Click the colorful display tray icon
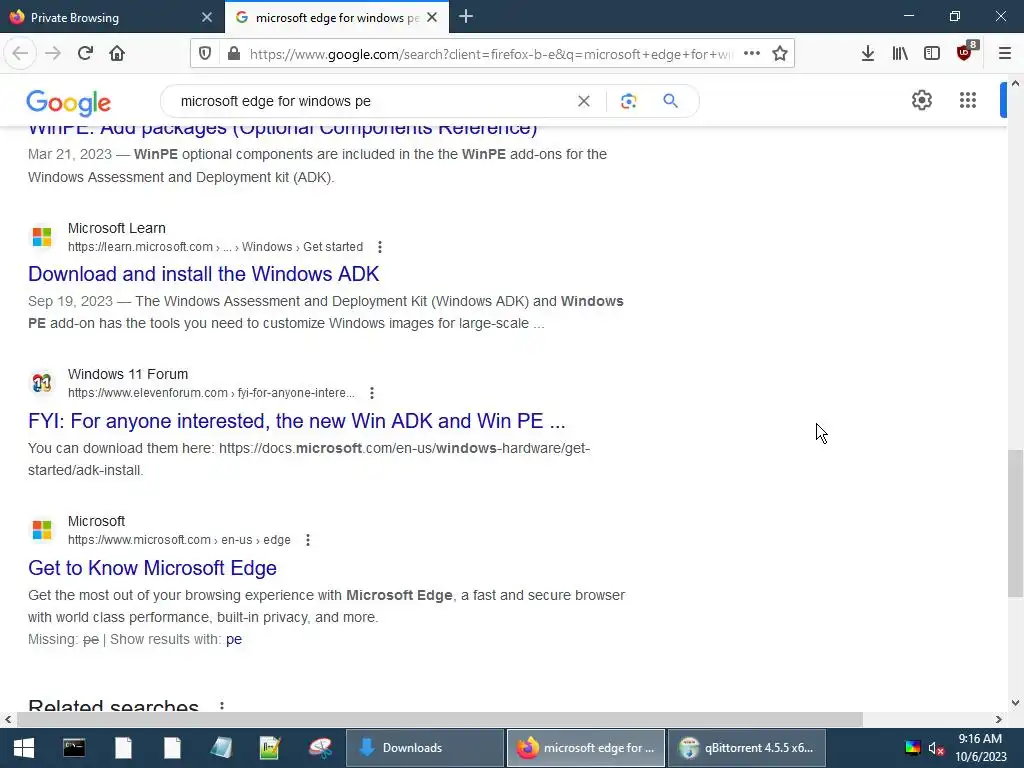Image resolution: width=1024 pixels, height=768 pixels. (912, 748)
